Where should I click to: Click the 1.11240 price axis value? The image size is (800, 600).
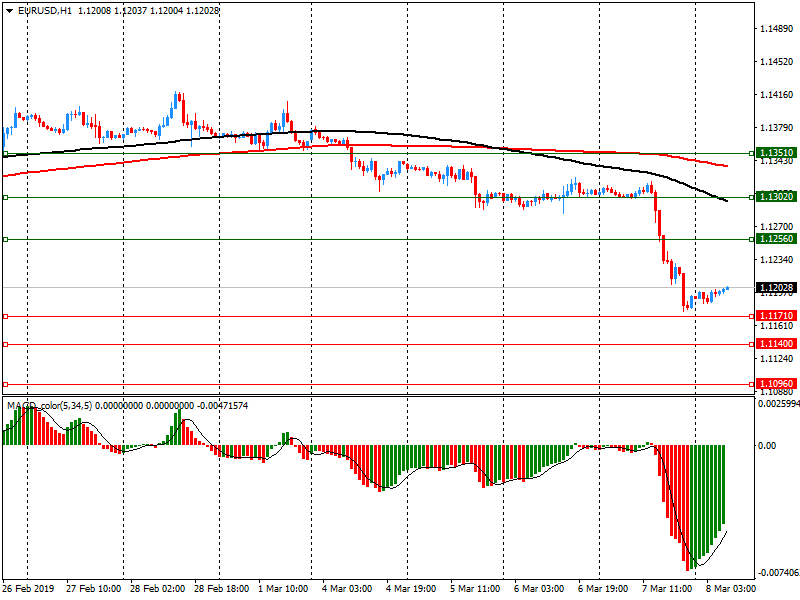click(777, 359)
